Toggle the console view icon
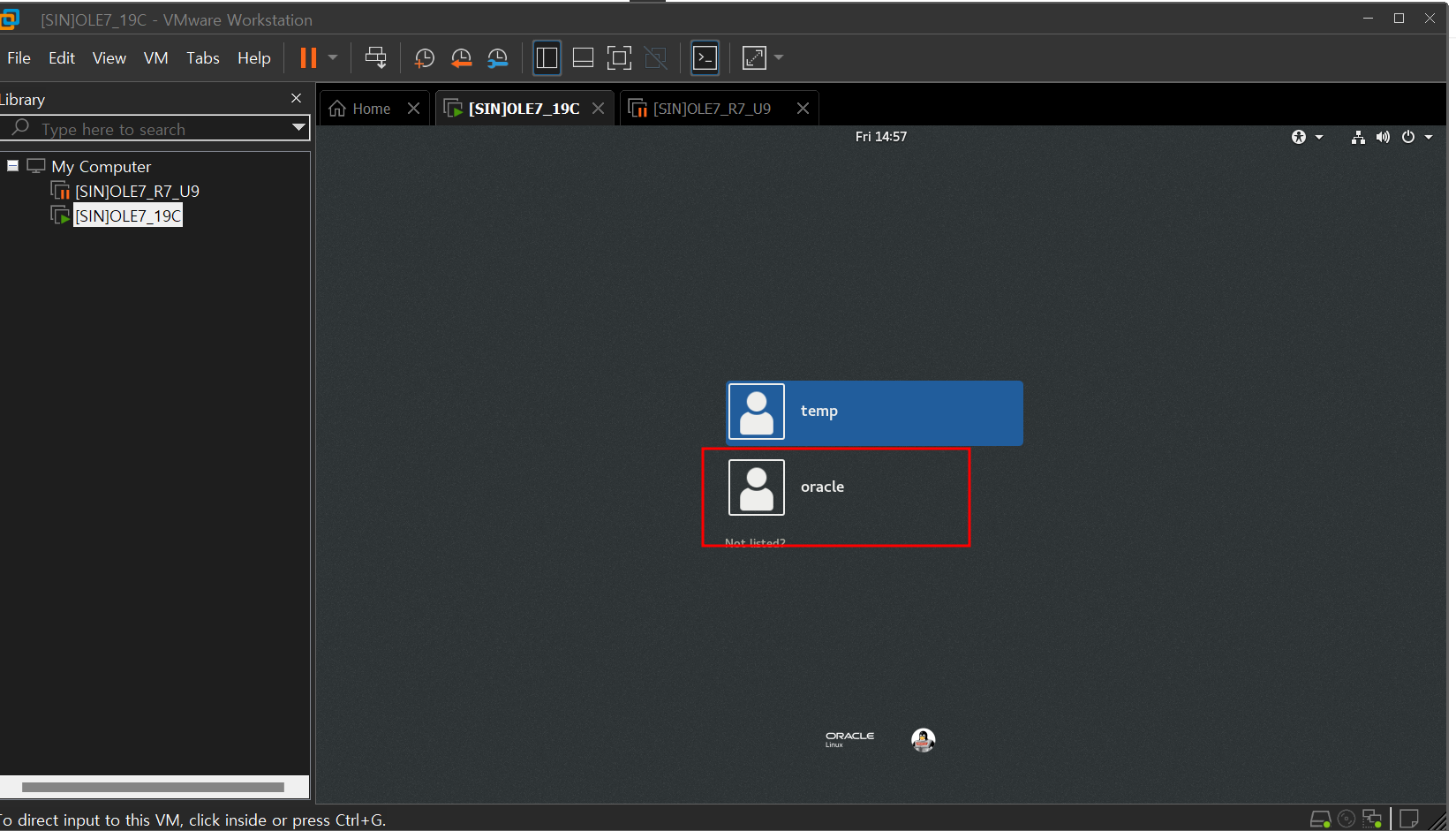Image resolution: width=1456 pixels, height=831 pixels. click(x=705, y=58)
